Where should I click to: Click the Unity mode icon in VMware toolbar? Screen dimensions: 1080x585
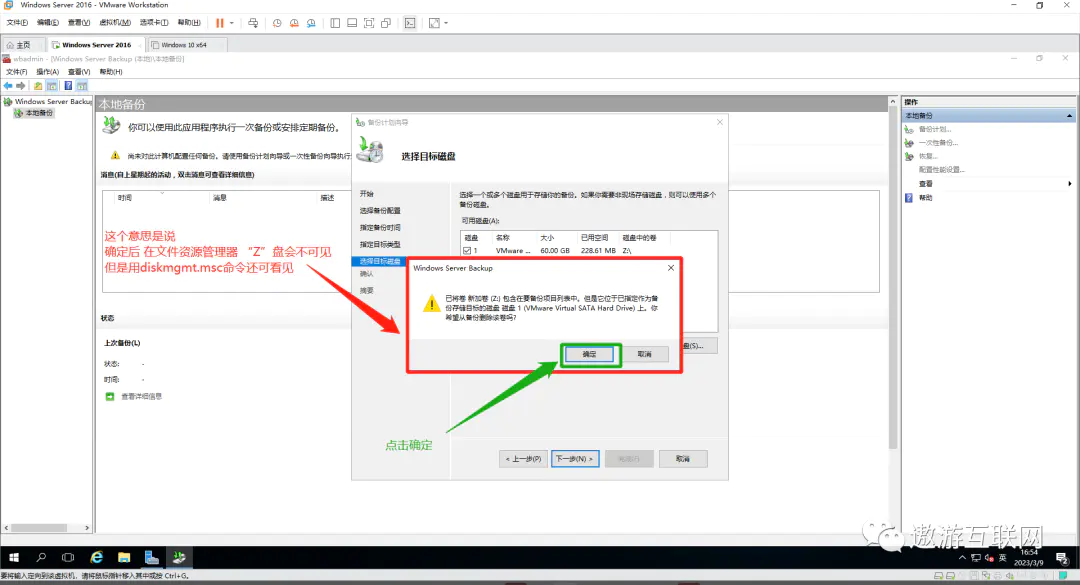[386, 23]
